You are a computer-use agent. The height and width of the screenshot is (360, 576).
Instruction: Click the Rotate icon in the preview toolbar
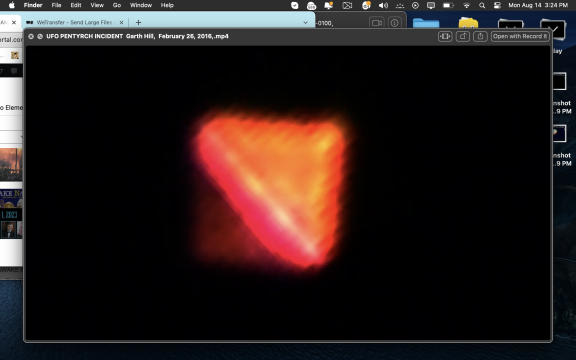pos(462,36)
